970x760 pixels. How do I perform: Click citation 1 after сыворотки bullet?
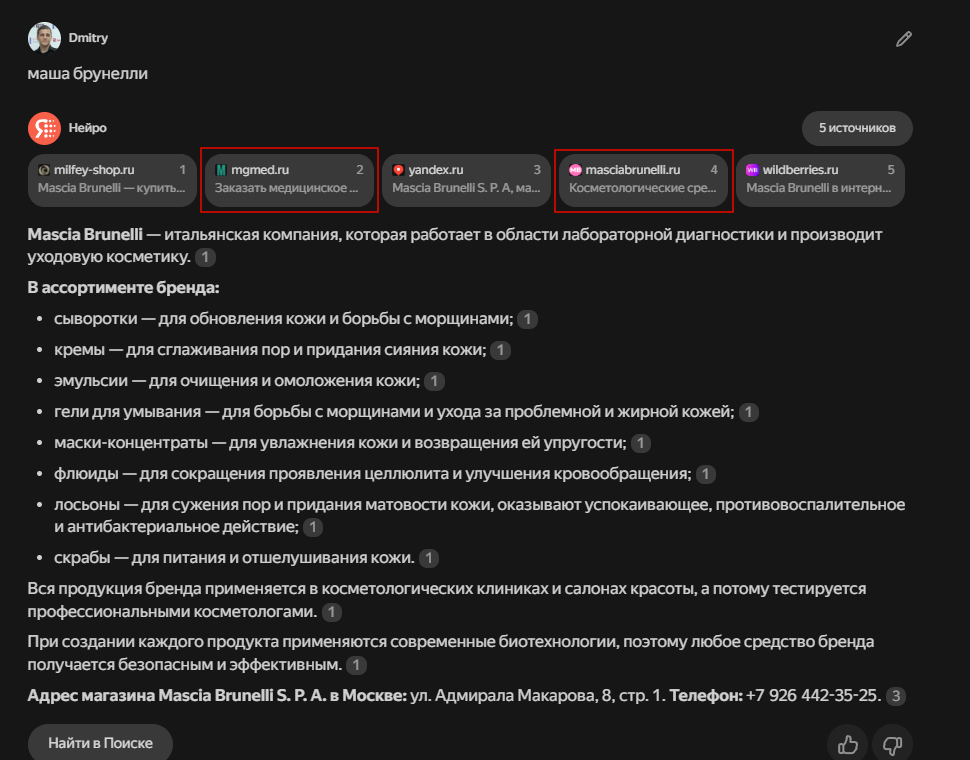pos(527,319)
